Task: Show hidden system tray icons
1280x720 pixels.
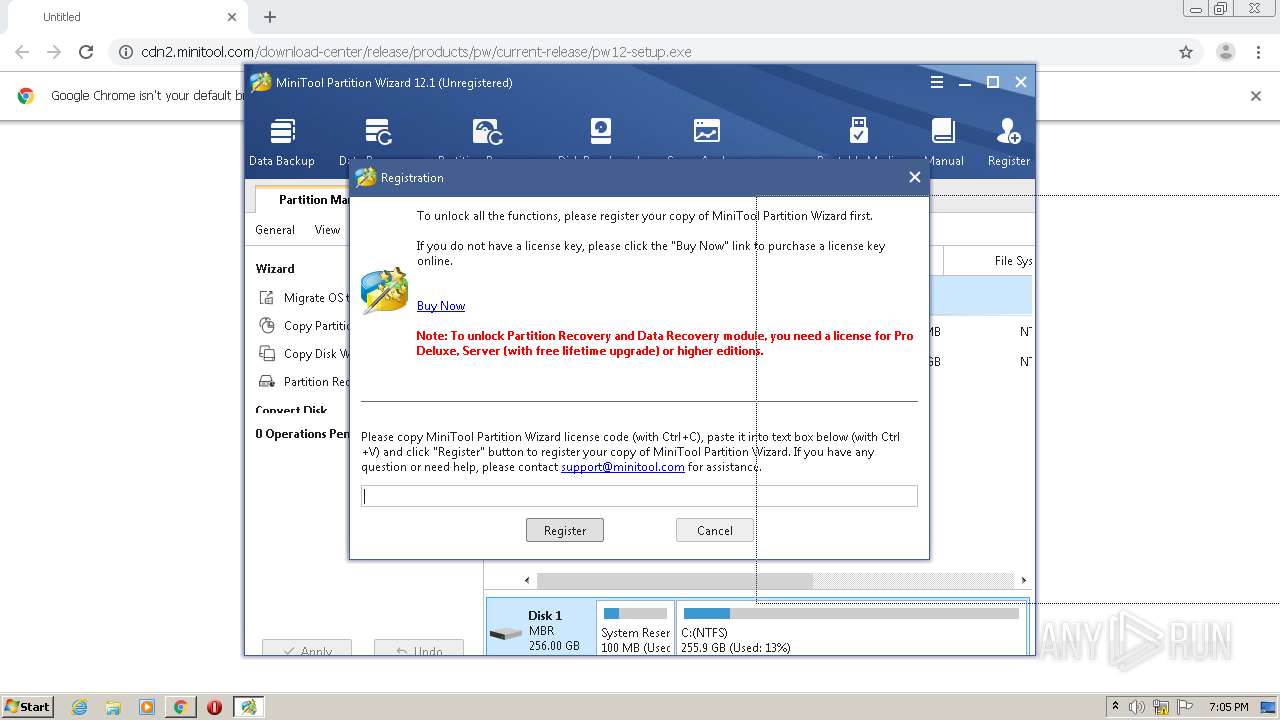Action: click(x=1115, y=707)
